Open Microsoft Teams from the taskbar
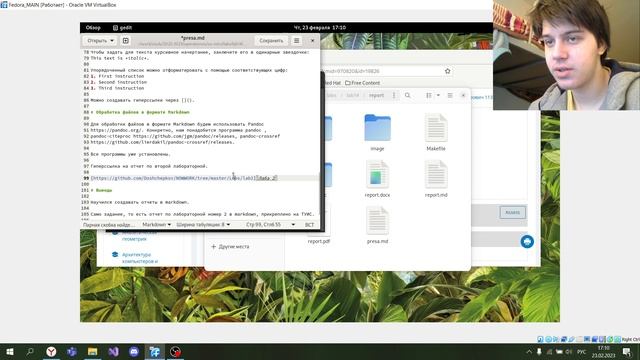This screenshot has height=360, width=640. [72, 351]
